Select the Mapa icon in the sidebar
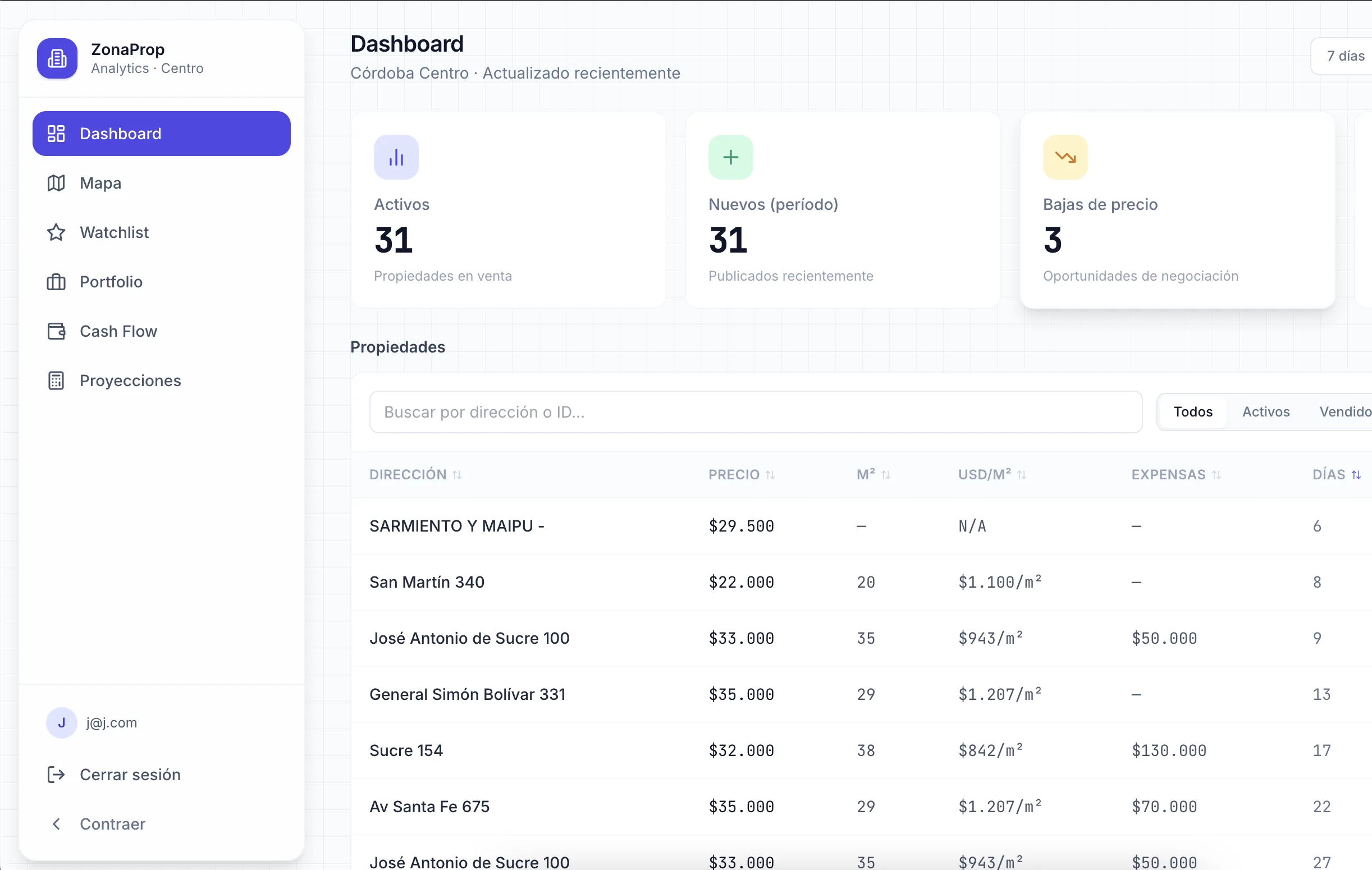 tap(56, 183)
